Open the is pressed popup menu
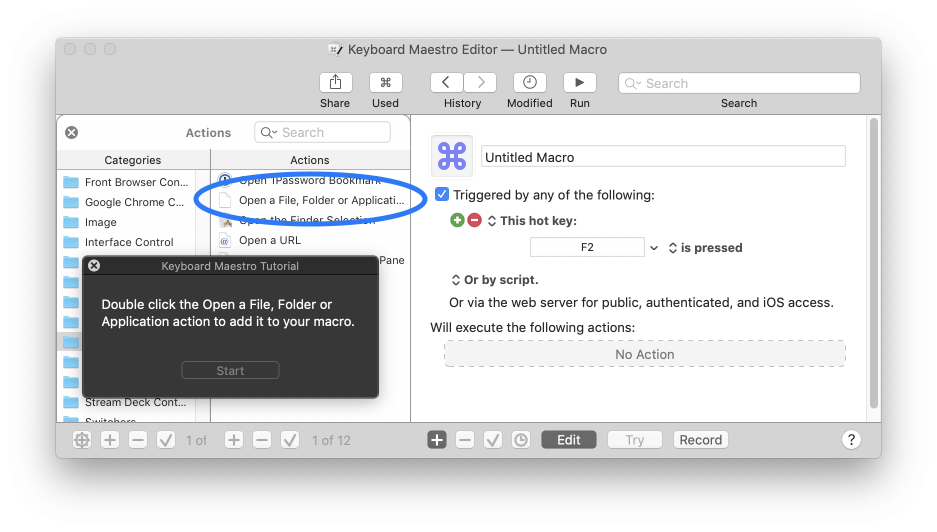The width and height of the screenshot is (937, 532). click(705, 247)
